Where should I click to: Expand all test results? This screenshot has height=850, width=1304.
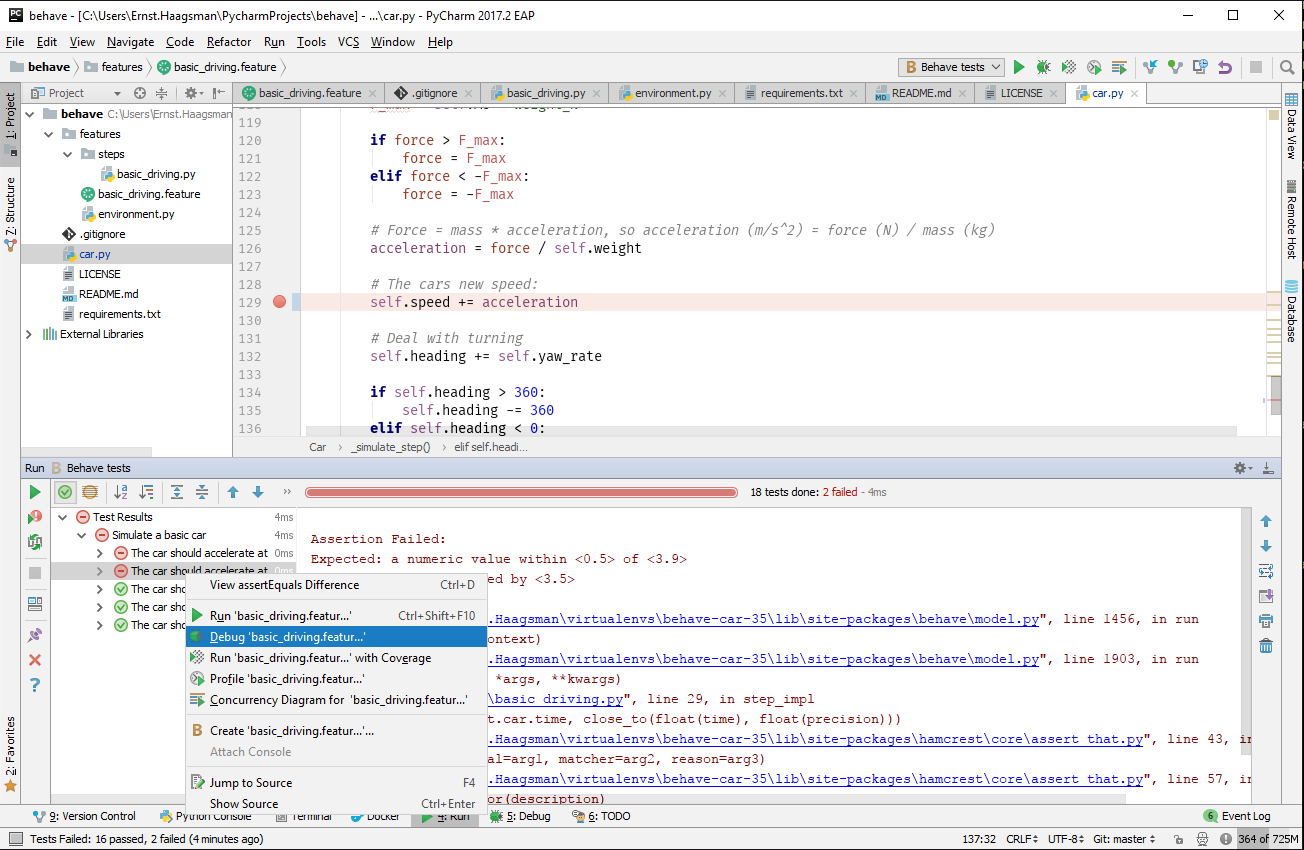point(177,492)
